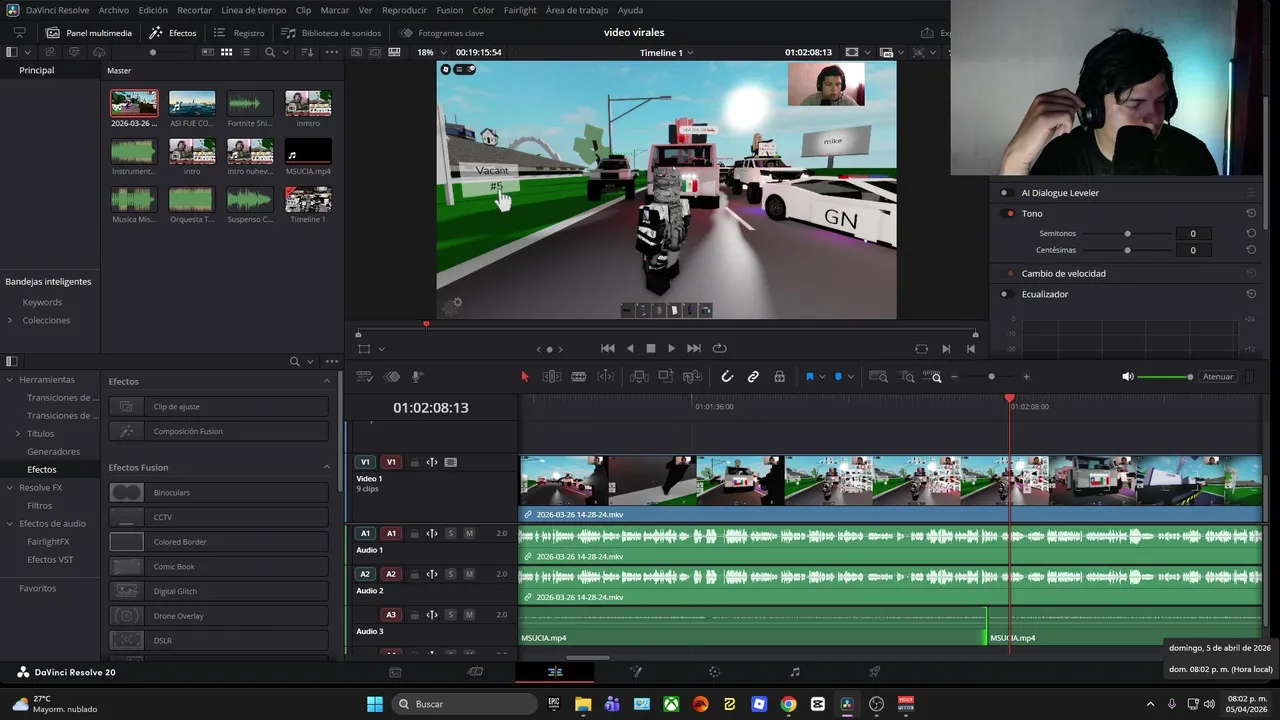Open the Edición menu
1280x720 pixels.
(x=153, y=10)
